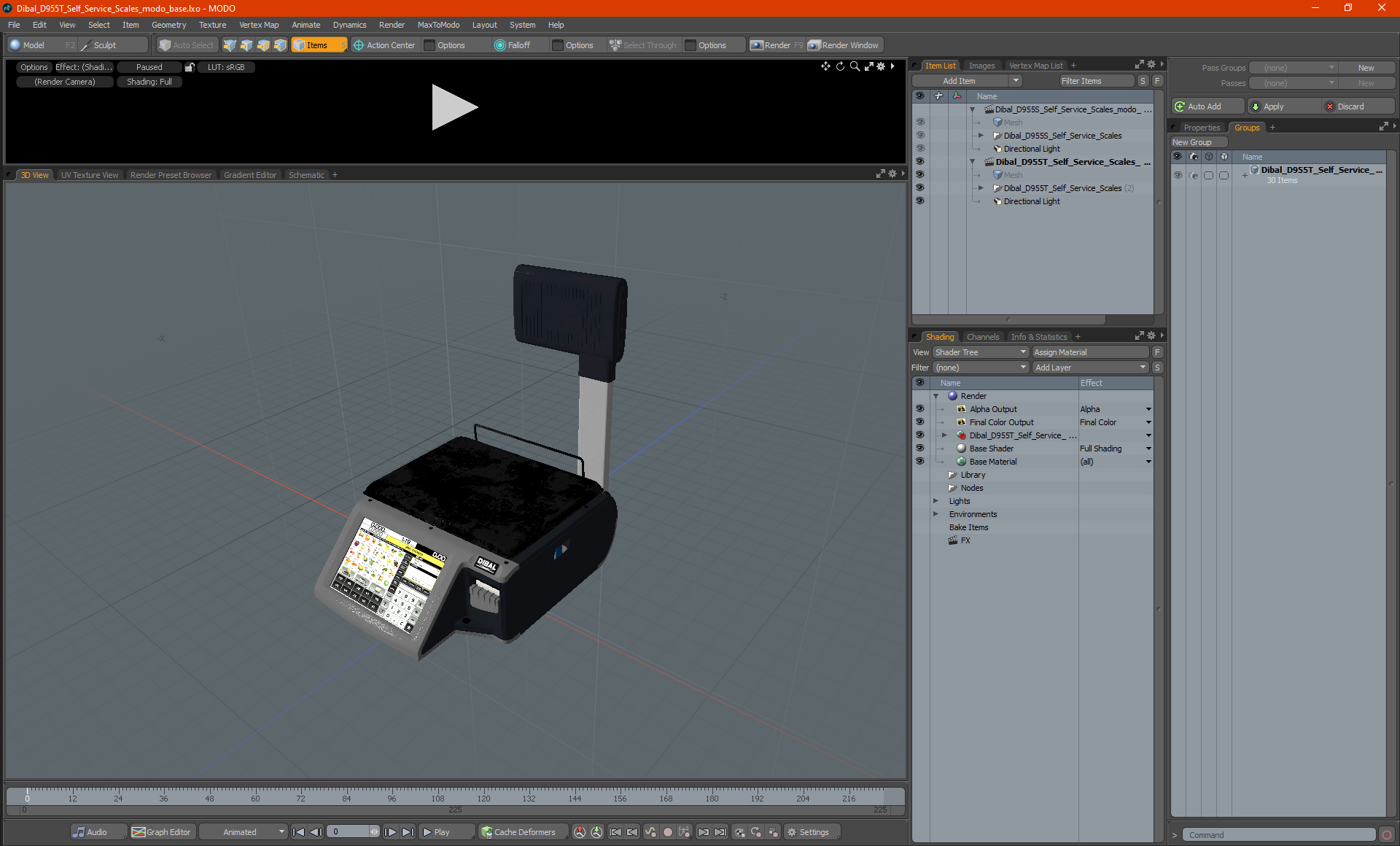1400x846 pixels.
Task: Open the Geometry menu
Action: [x=168, y=25]
